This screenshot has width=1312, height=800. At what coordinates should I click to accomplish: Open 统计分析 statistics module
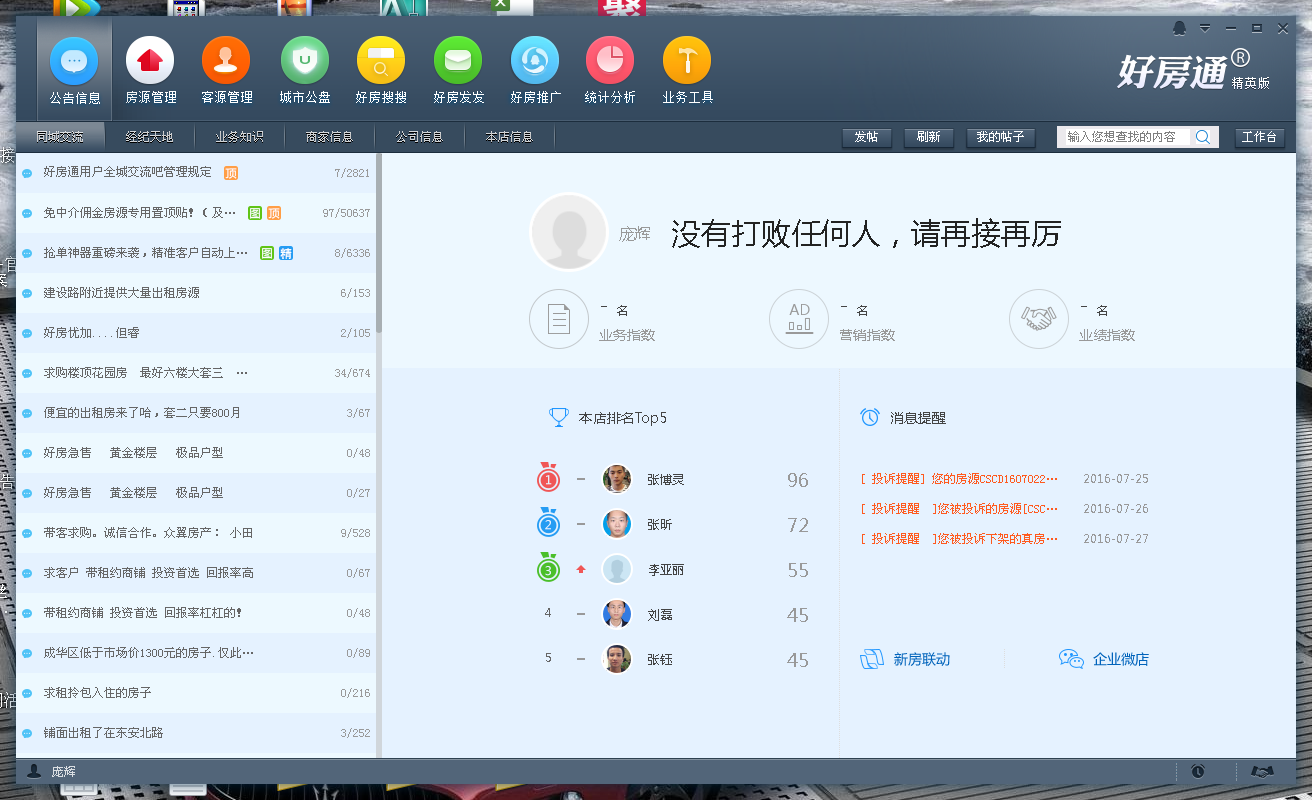[x=610, y=70]
